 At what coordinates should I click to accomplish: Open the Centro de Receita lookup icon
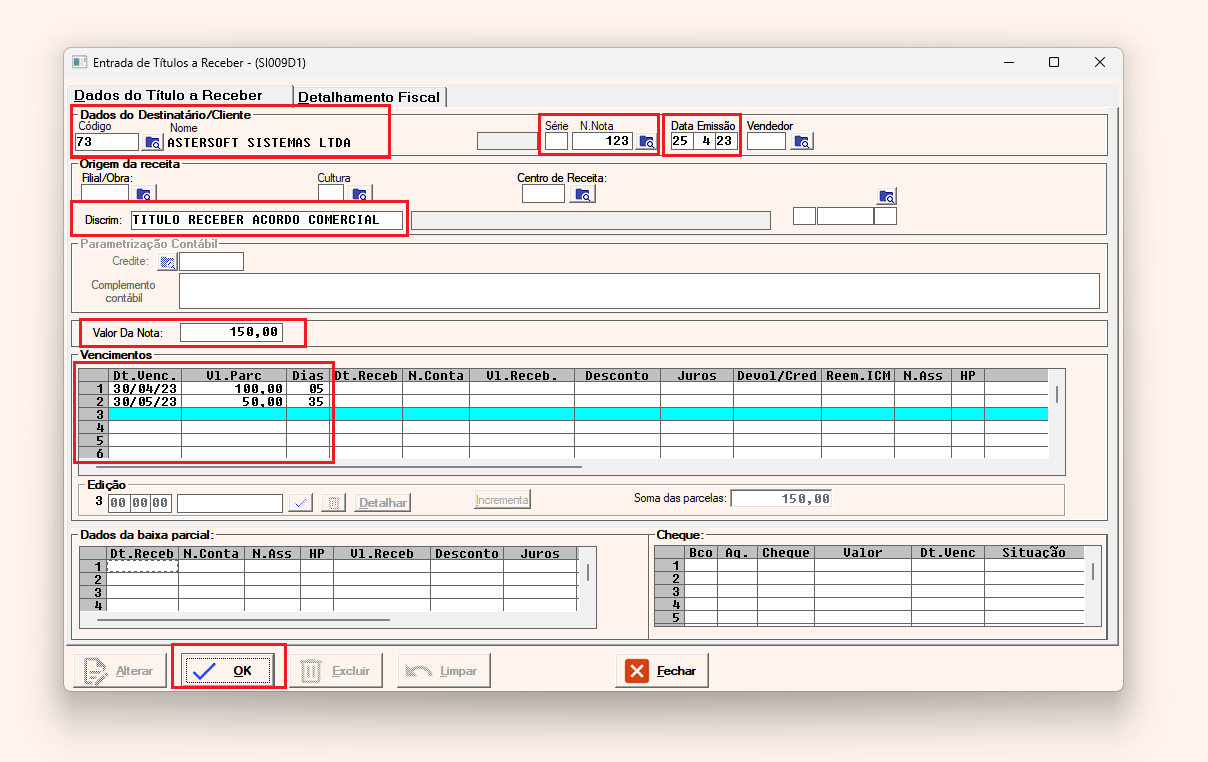[x=582, y=194]
